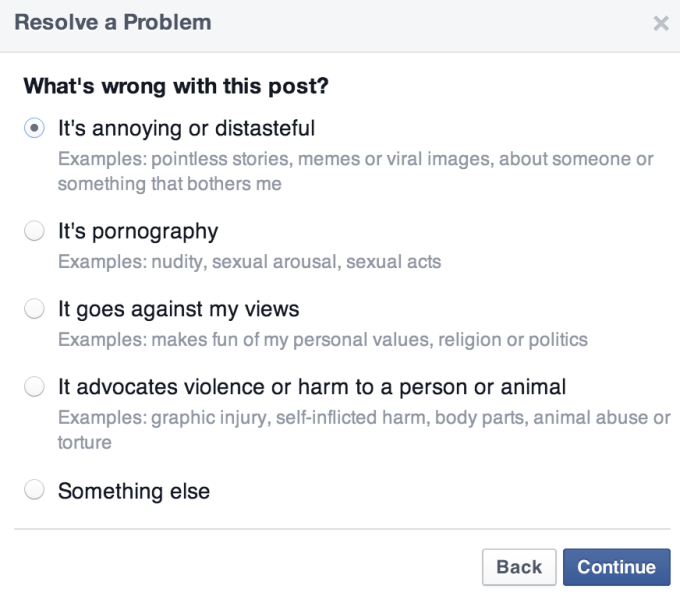Select the violence or harm radio button
This screenshot has width=680, height=603.
35,387
